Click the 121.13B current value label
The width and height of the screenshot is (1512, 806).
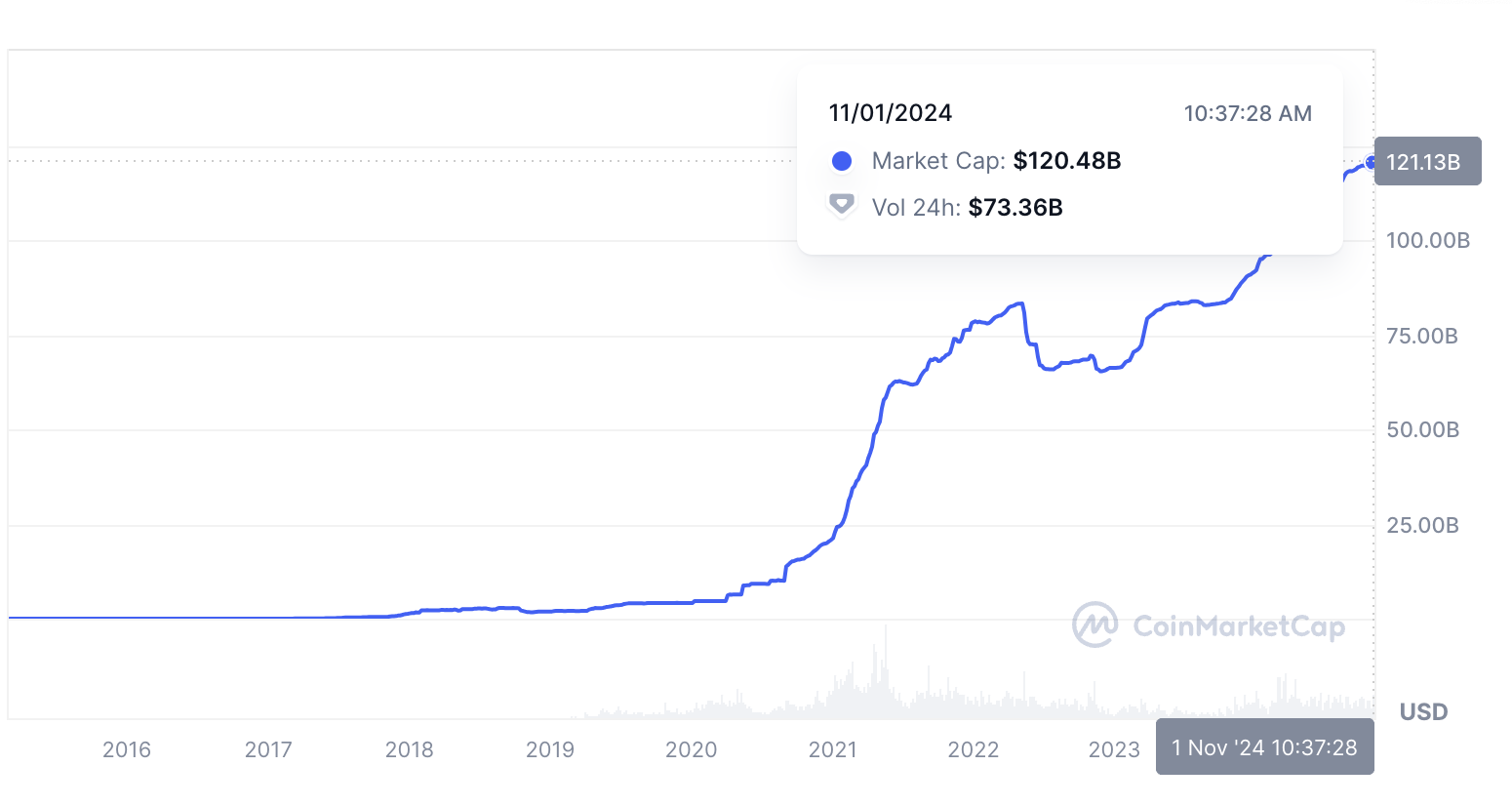point(1426,162)
